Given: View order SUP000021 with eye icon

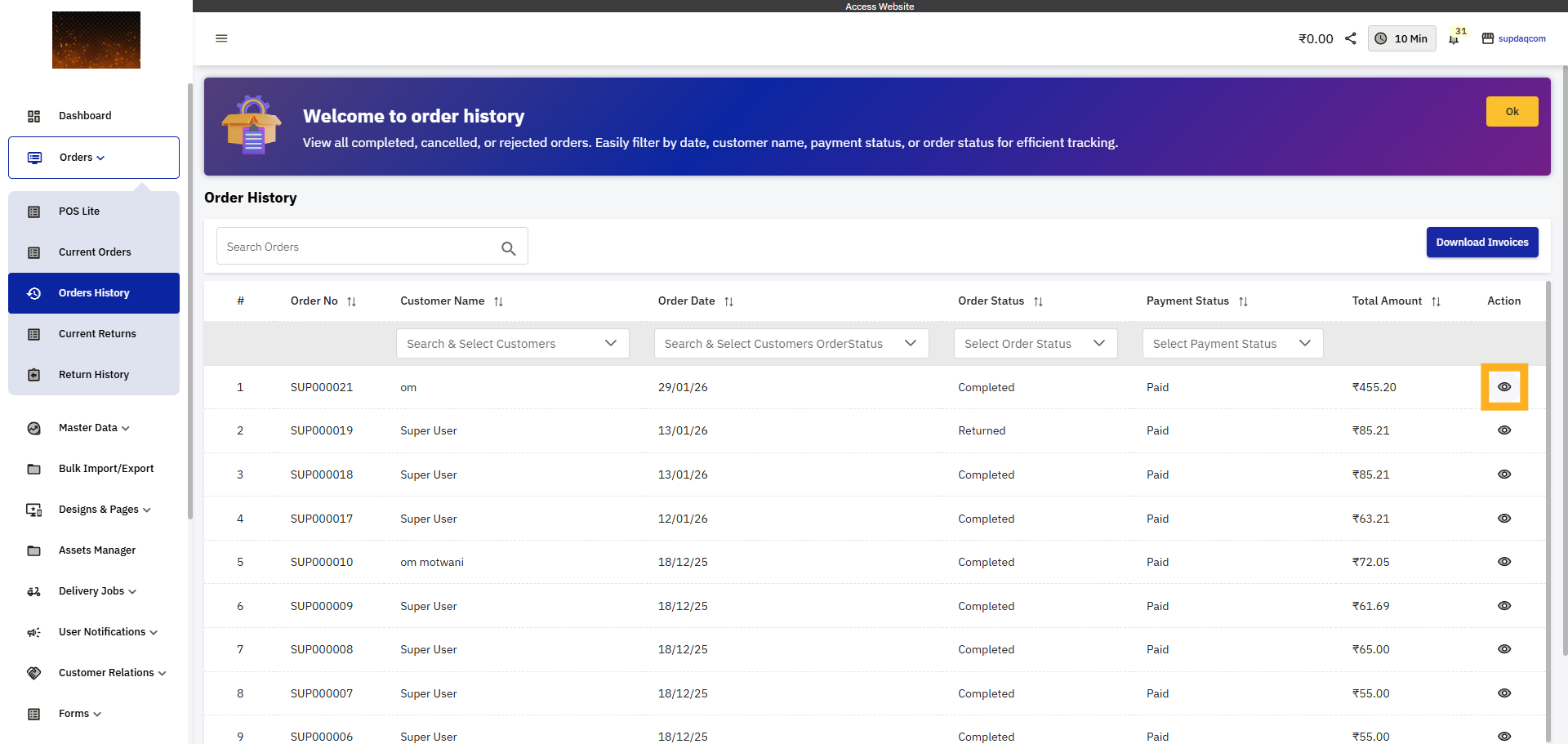Looking at the screenshot, I should coord(1503,387).
